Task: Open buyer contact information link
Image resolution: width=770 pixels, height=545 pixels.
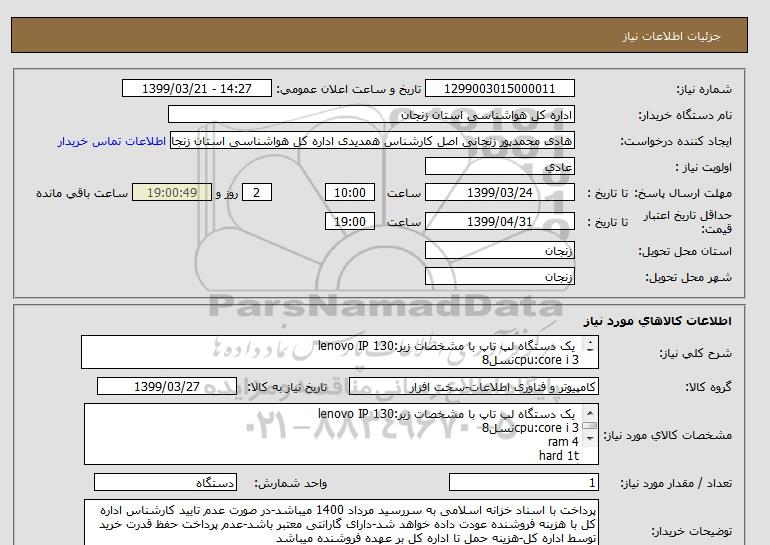Action: click(111, 141)
